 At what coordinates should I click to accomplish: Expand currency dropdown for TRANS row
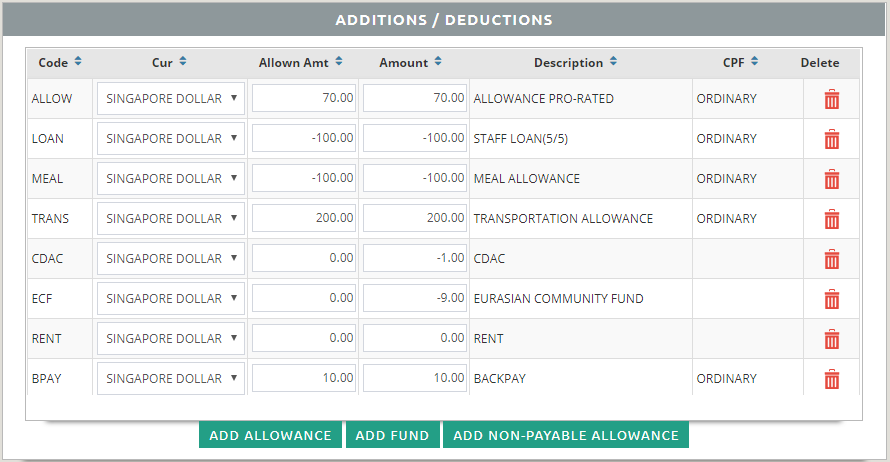(x=171, y=218)
